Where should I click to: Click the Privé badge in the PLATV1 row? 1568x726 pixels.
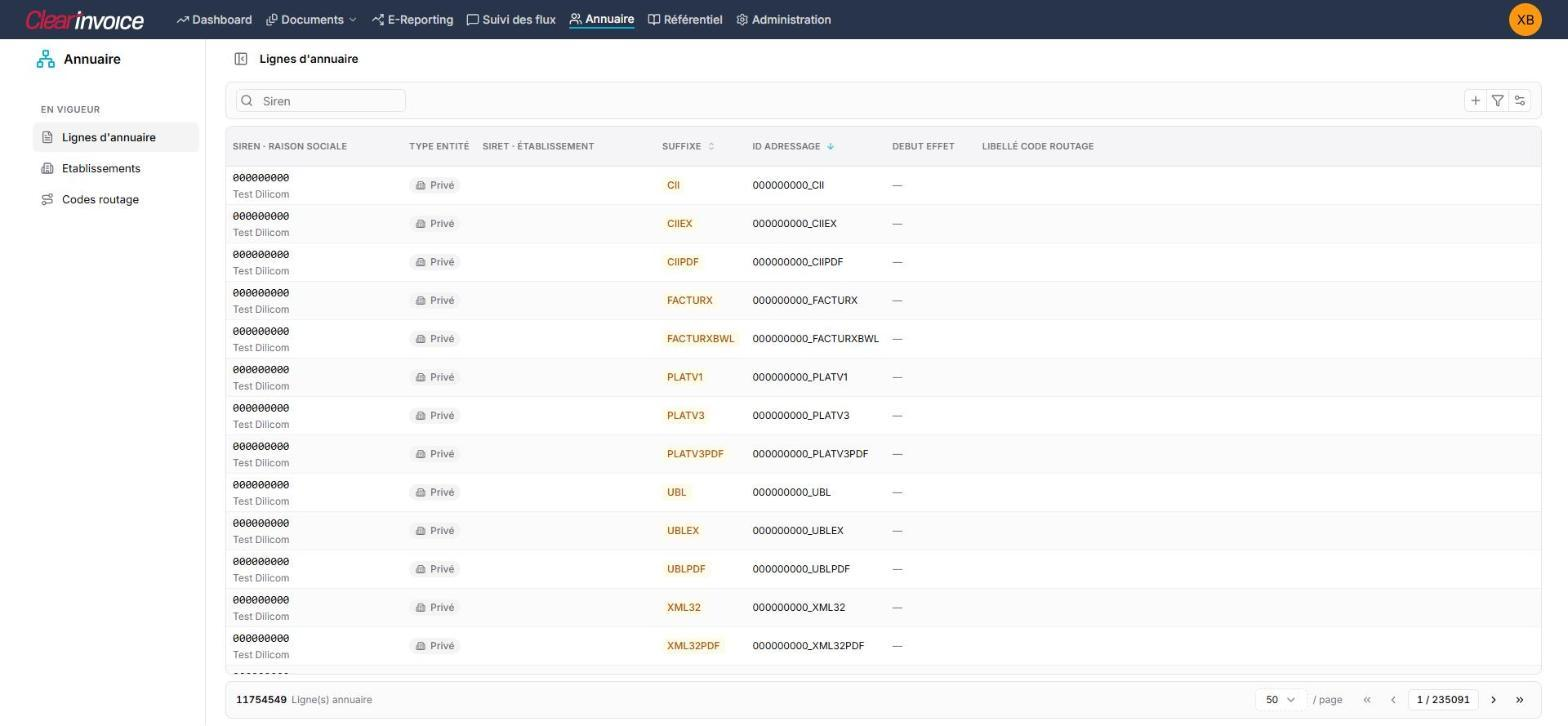pos(434,378)
